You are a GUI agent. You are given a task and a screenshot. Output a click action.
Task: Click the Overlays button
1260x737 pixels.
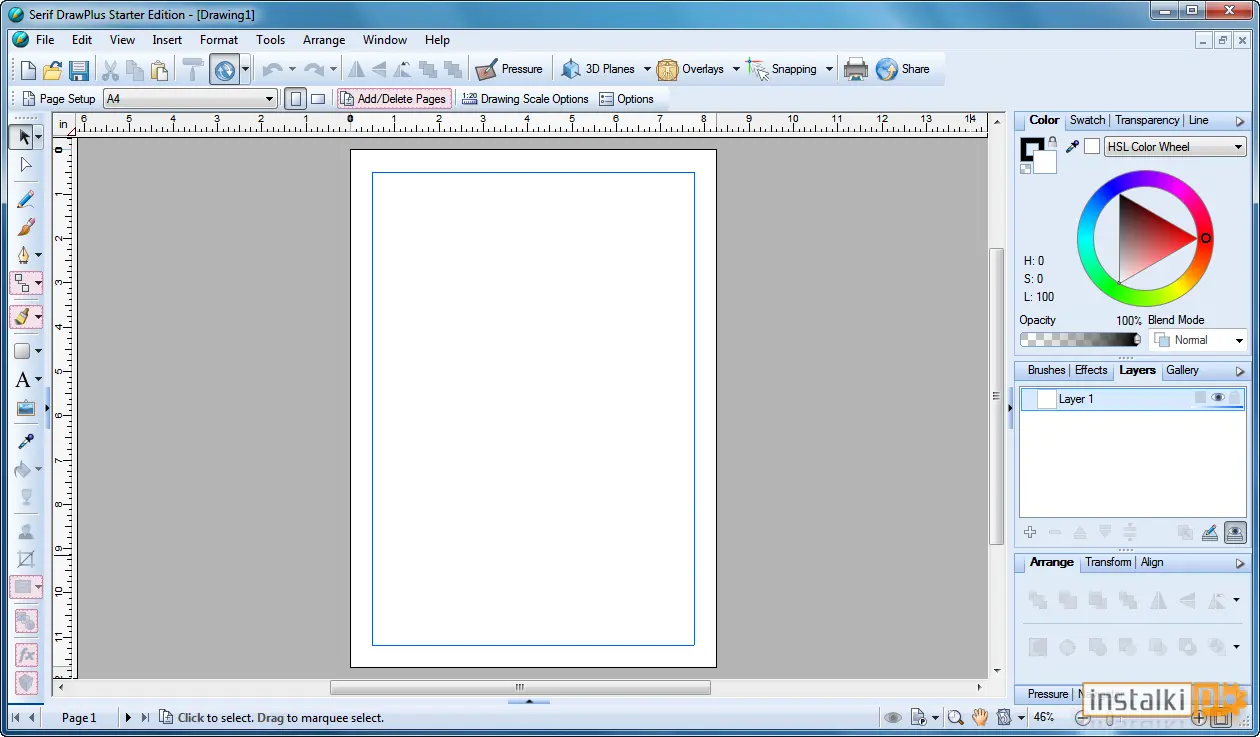[691, 69]
